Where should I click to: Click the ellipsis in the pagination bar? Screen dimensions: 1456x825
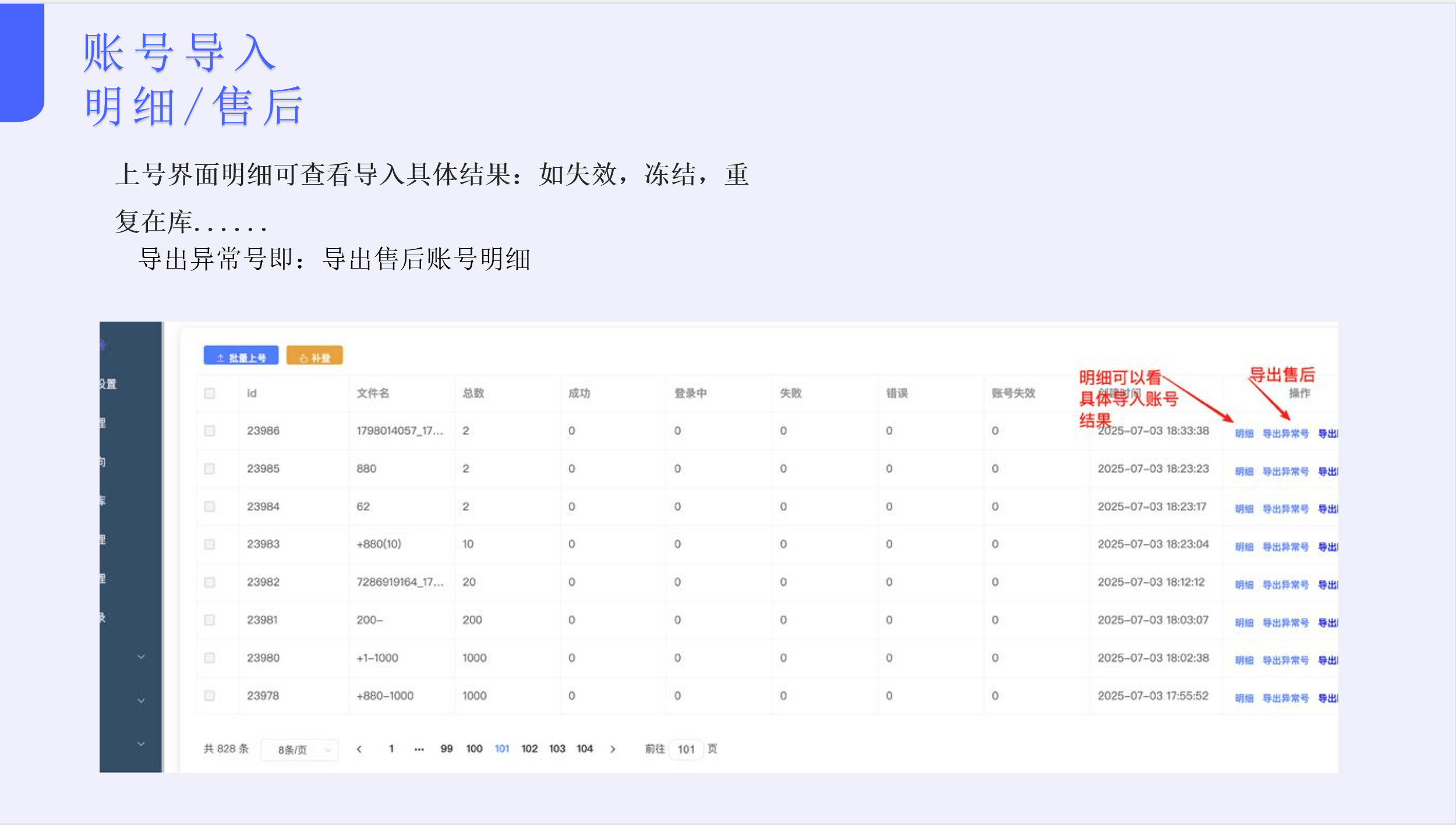point(419,749)
